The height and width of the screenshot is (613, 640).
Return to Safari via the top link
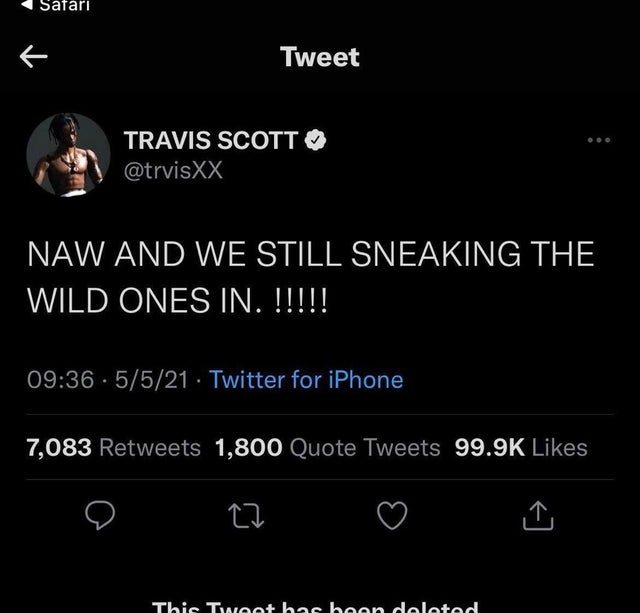(x=56, y=5)
